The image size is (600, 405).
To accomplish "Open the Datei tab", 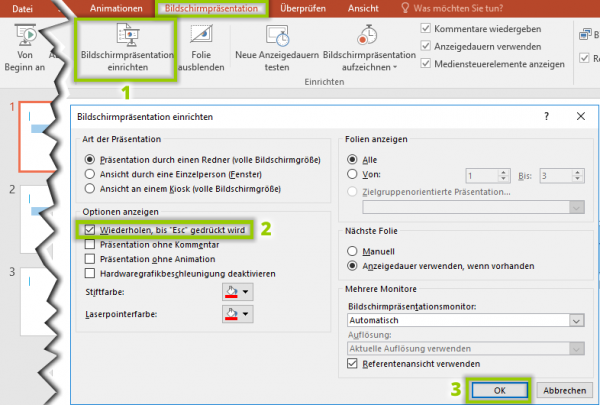I will pos(22,8).
